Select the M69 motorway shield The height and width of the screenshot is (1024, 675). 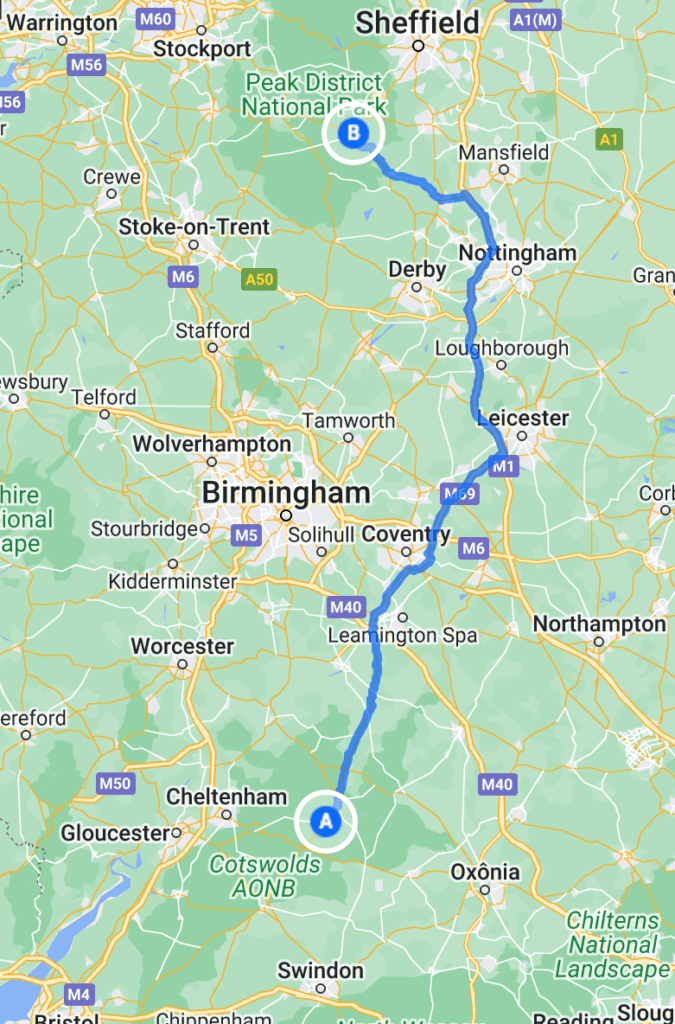tap(460, 494)
